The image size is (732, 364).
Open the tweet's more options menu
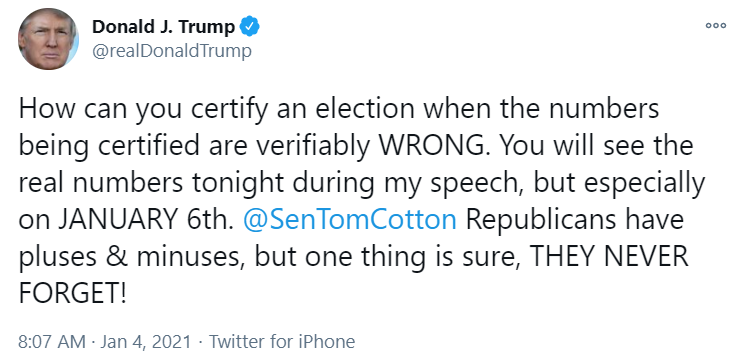point(715,26)
